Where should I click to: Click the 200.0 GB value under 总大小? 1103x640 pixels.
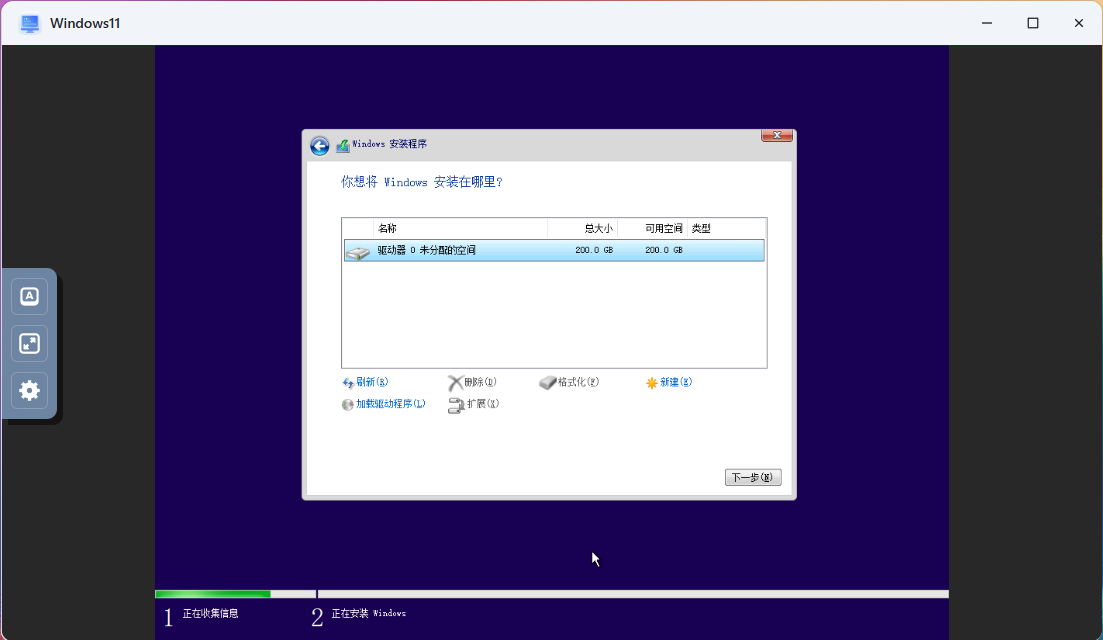[x=594, y=250]
